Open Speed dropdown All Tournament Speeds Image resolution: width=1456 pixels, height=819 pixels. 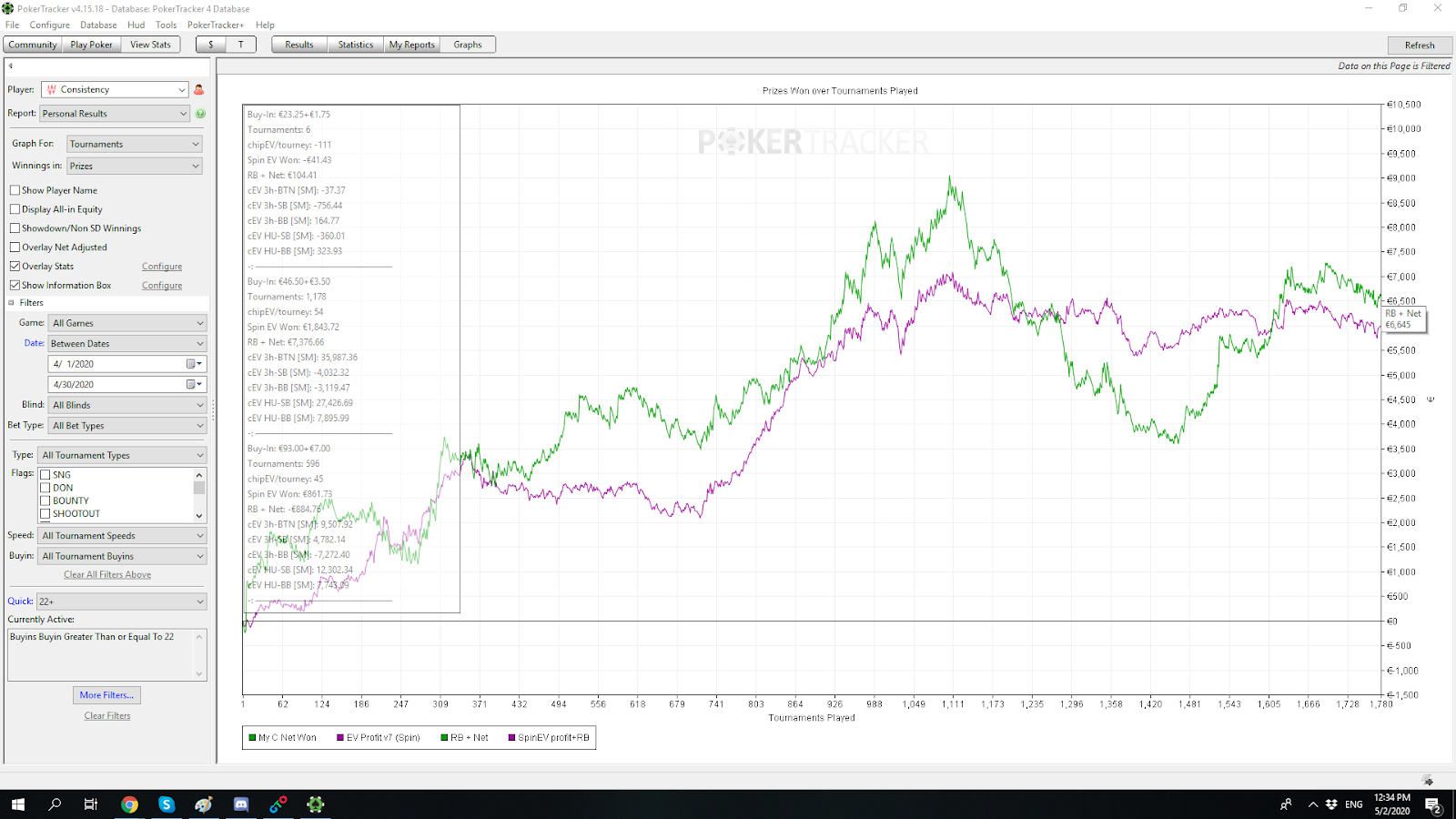[x=123, y=536]
